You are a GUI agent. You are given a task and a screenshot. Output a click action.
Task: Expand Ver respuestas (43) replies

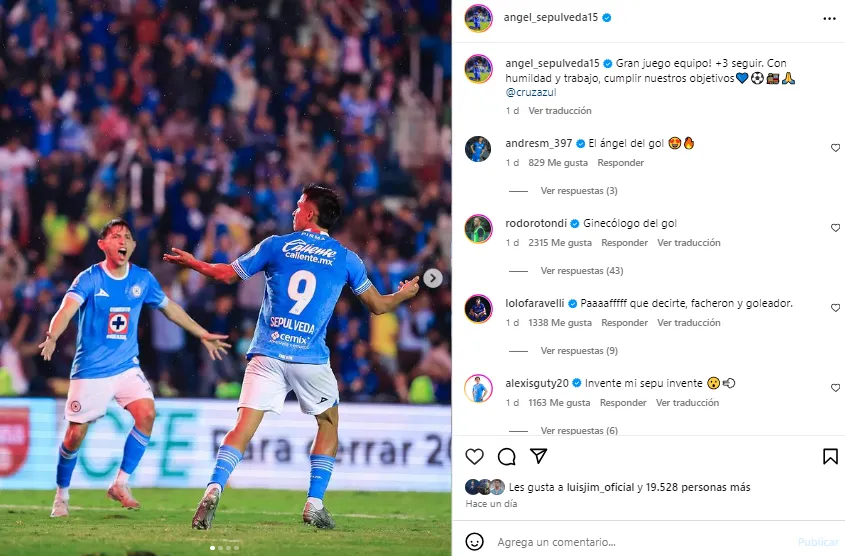point(582,270)
